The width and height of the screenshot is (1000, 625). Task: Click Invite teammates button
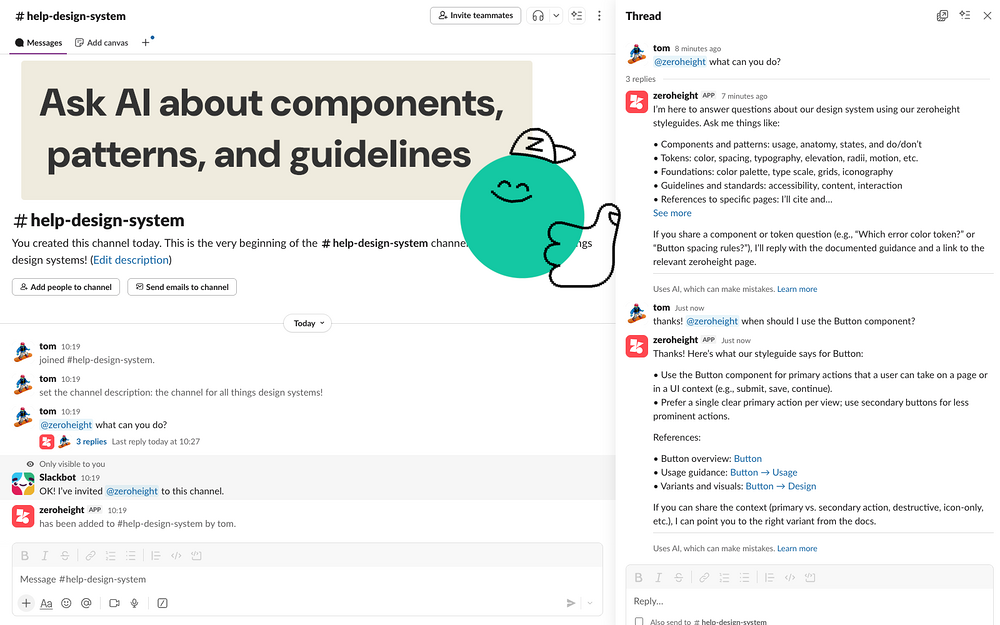(476, 15)
